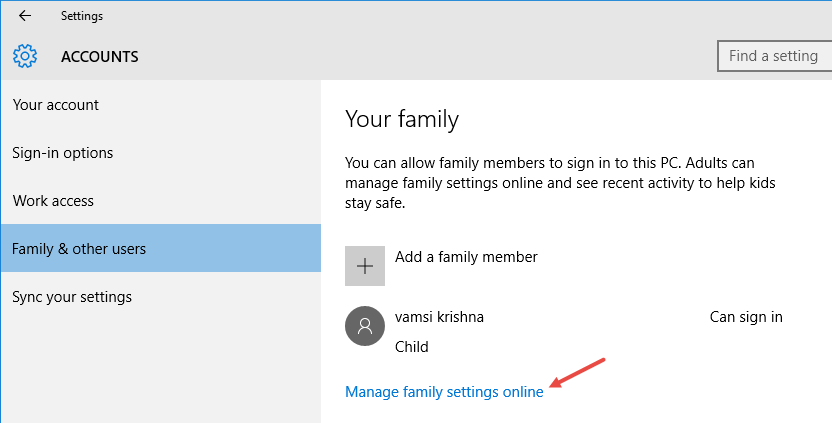Click the Can sign in status text
Viewport: 832px width, 423px height.
pyautogui.click(x=746, y=317)
